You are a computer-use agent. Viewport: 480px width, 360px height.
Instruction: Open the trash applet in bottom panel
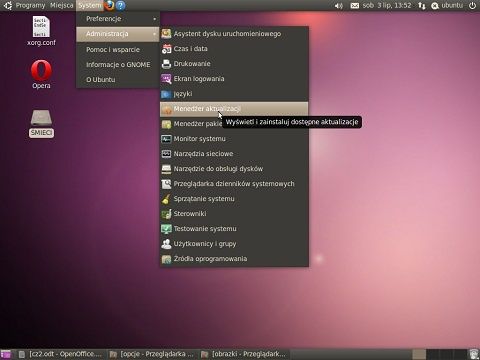pos(474,354)
